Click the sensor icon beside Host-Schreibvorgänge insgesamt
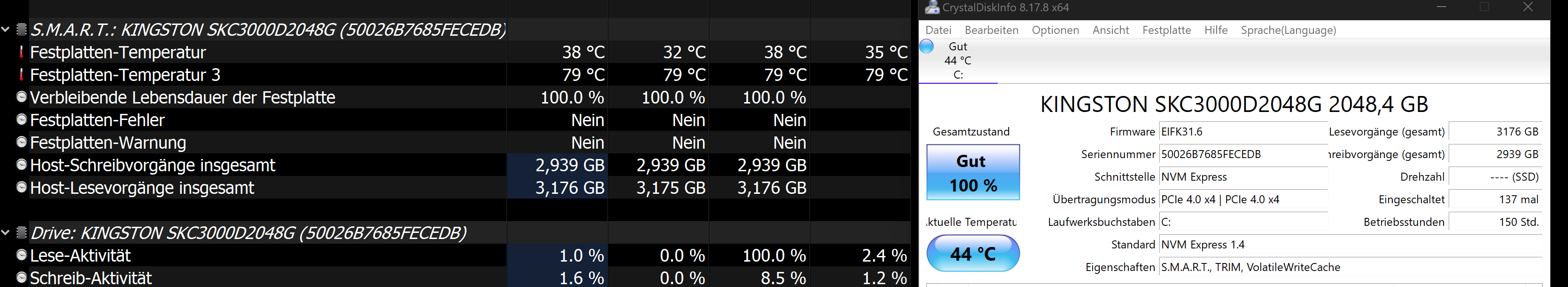Screen dimensions: 1568x287 coord(21,165)
